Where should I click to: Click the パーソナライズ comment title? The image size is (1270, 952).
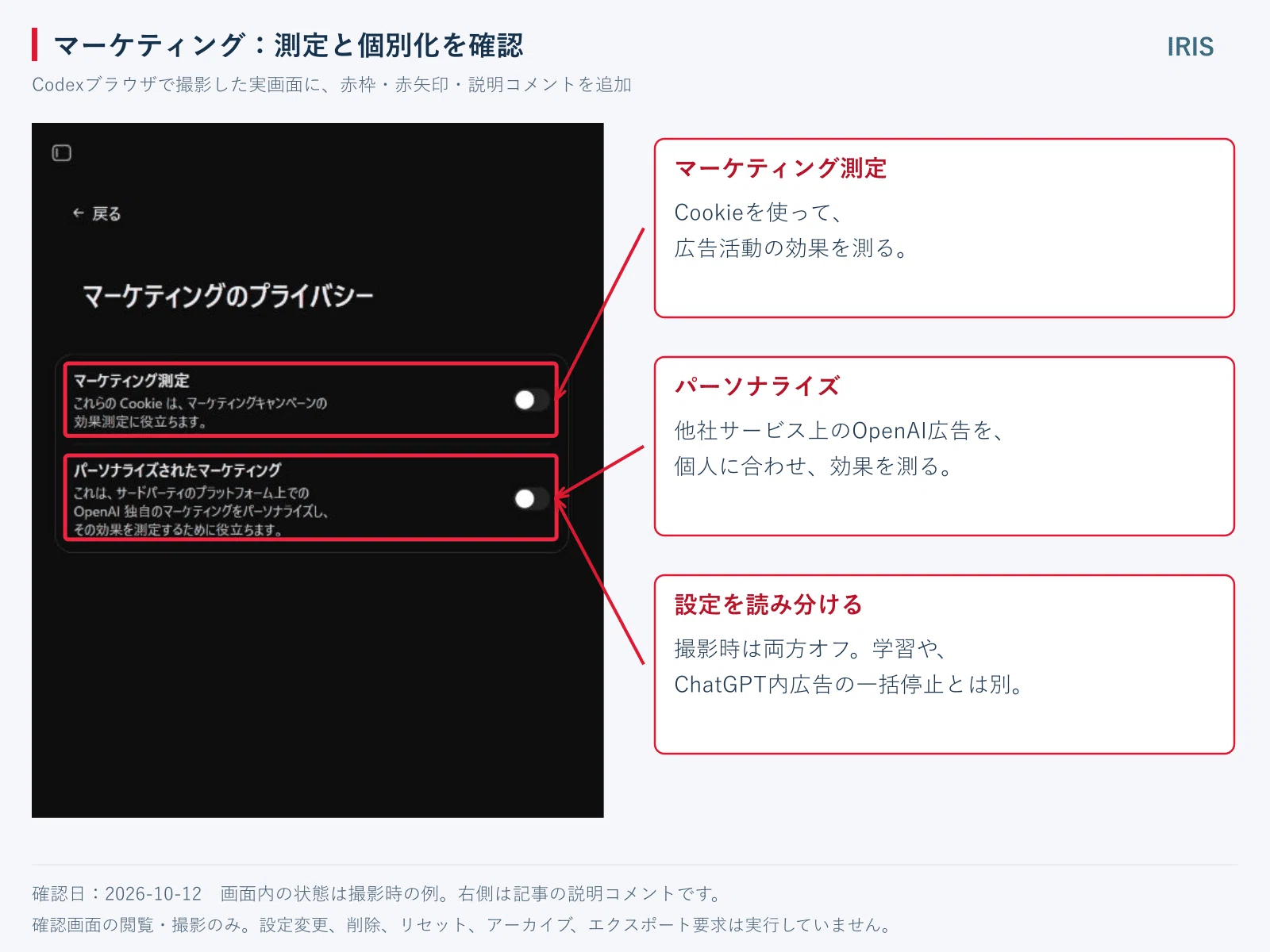757,386
